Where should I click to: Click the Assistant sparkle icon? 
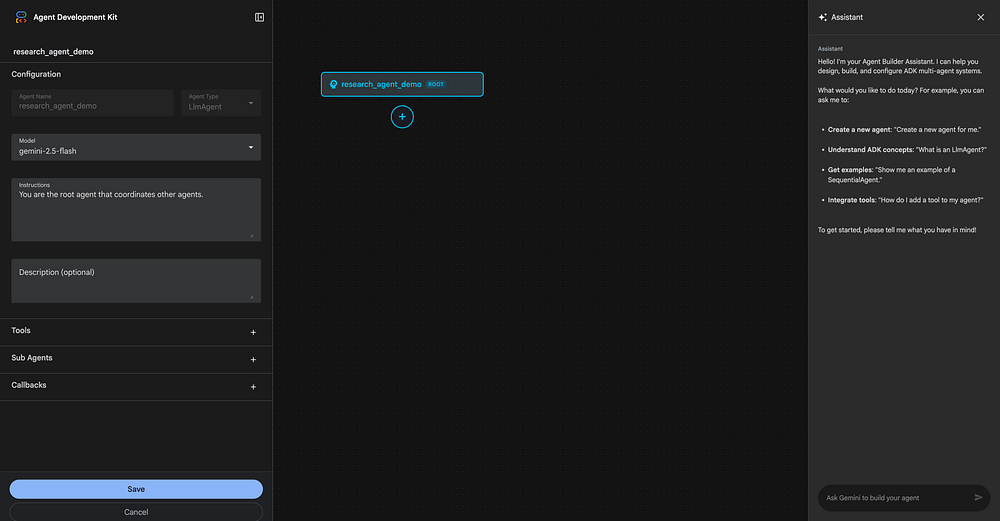click(823, 17)
